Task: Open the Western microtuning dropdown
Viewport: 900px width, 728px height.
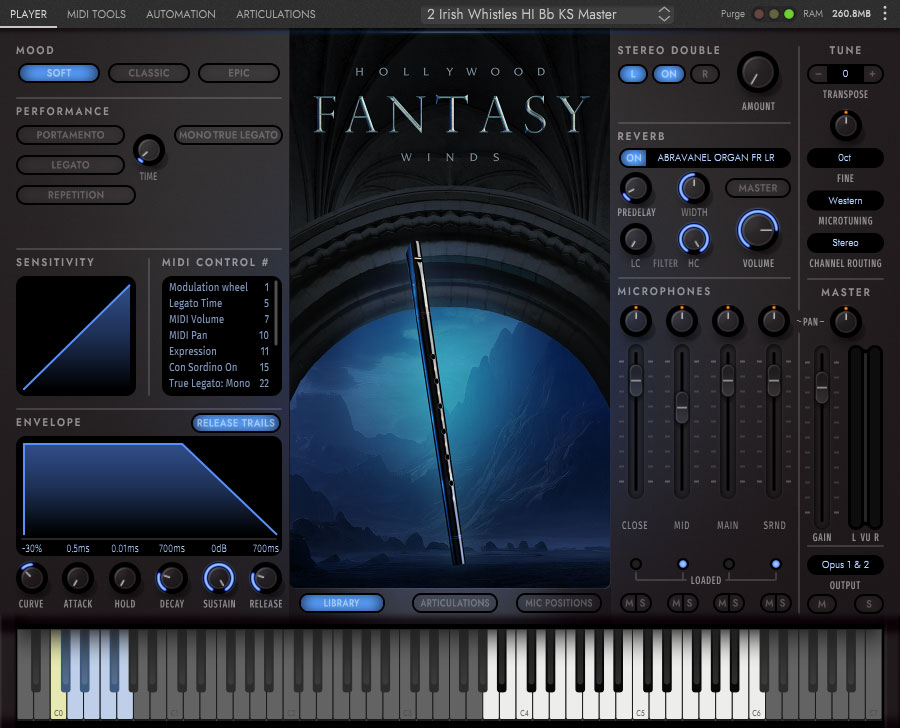Action: coord(845,200)
